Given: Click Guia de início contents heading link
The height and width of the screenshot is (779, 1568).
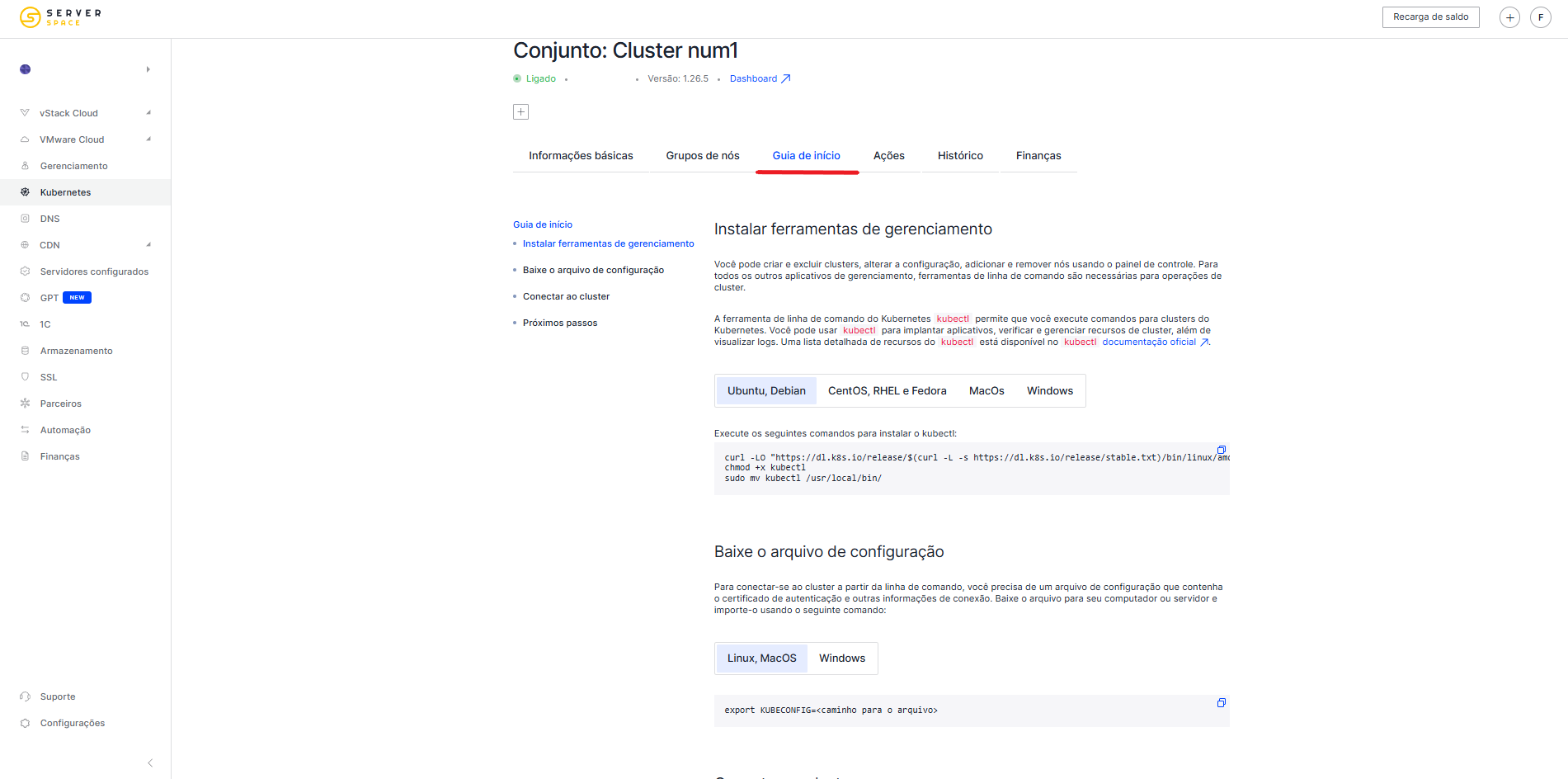Looking at the screenshot, I should click(x=543, y=224).
